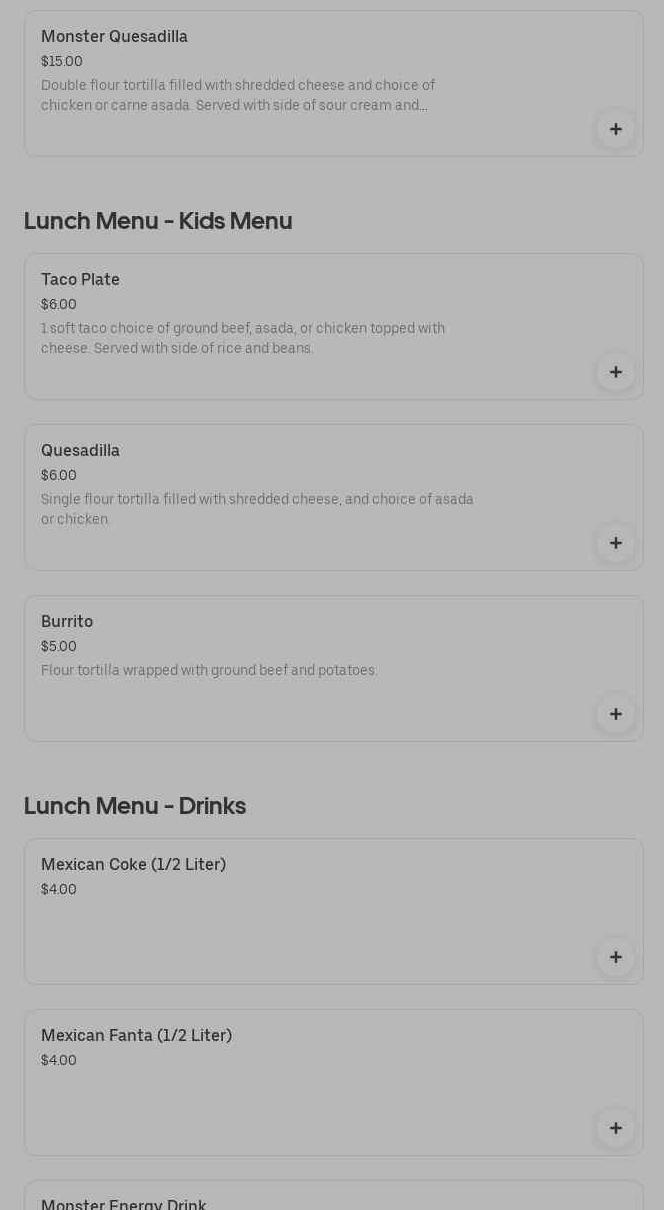Add Mexican Coke (1/2 Liter) to cart

(615, 957)
